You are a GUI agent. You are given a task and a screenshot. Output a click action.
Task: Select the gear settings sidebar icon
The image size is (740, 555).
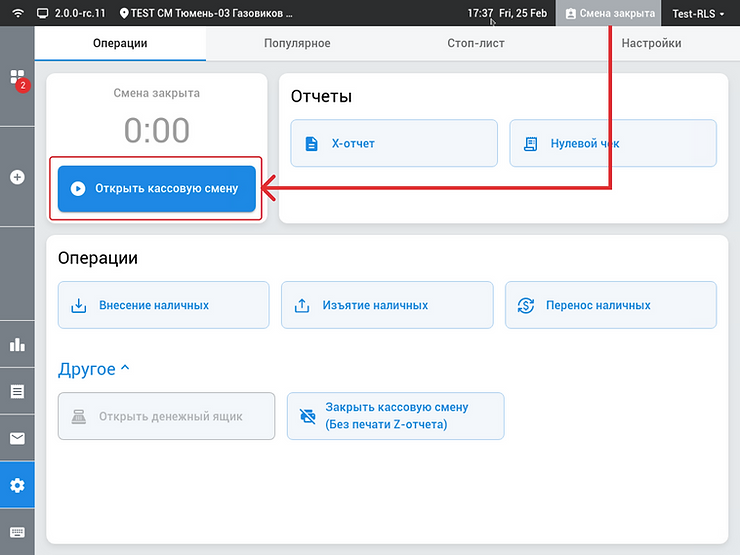click(17, 485)
